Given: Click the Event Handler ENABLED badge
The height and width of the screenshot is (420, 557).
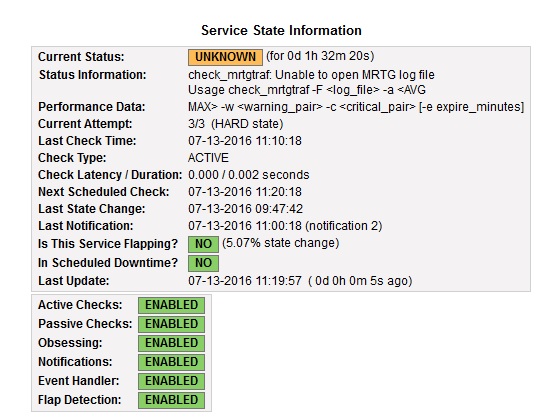Looking at the screenshot, I should [x=172, y=381].
